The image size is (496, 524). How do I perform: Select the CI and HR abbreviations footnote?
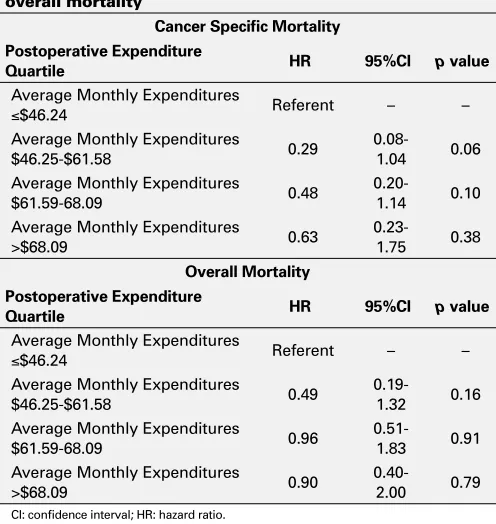pyautogui.click(x=118, y=515)
